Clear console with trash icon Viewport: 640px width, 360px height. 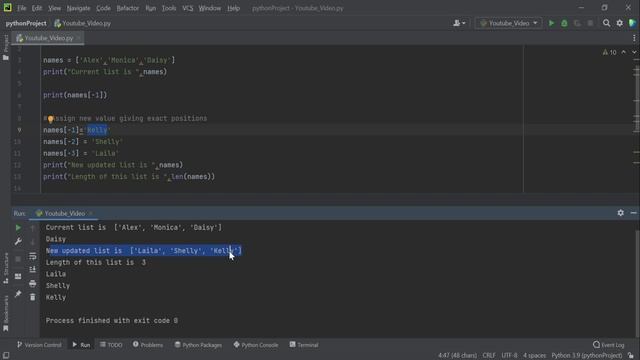tap(33, 297)
